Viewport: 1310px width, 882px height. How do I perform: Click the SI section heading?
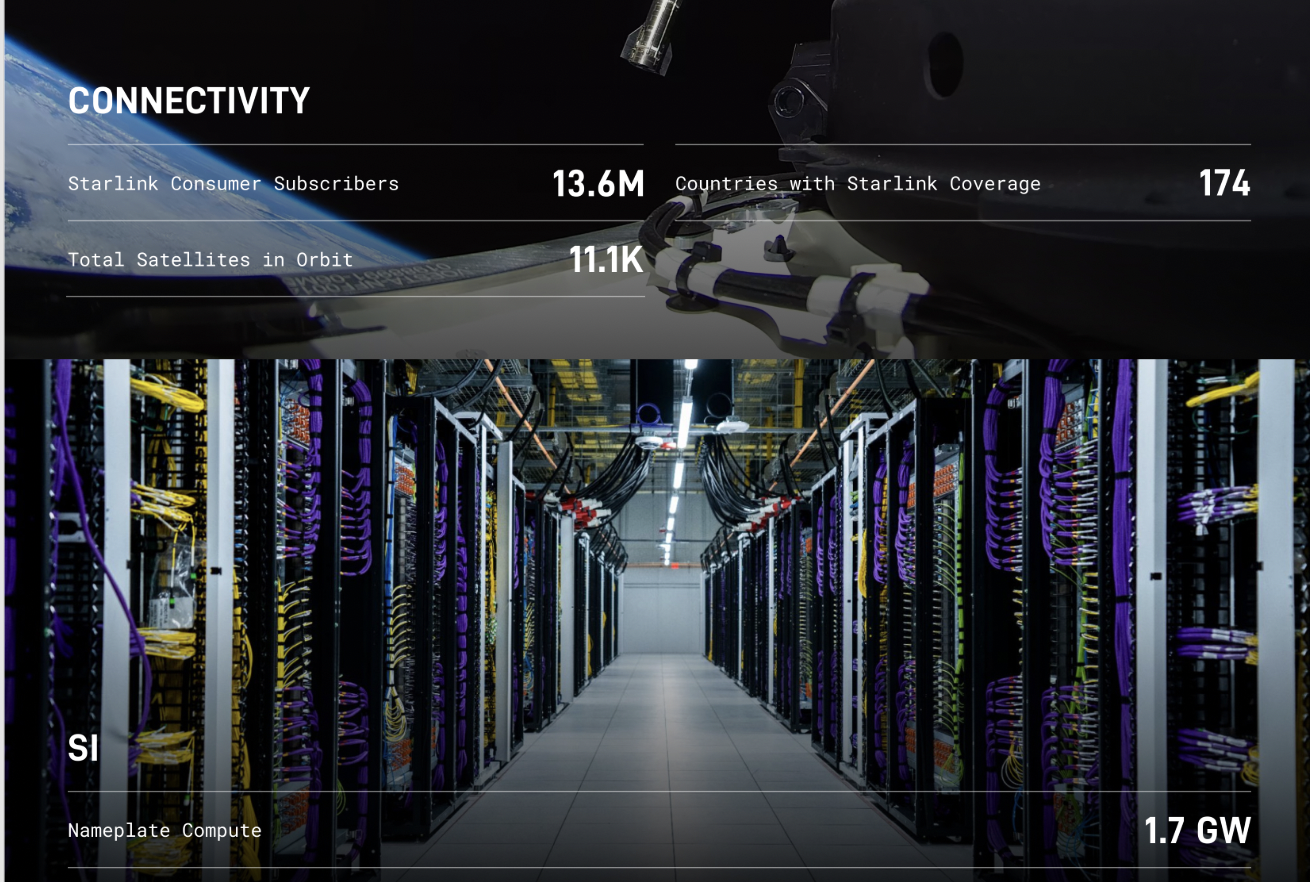point(83,748)
